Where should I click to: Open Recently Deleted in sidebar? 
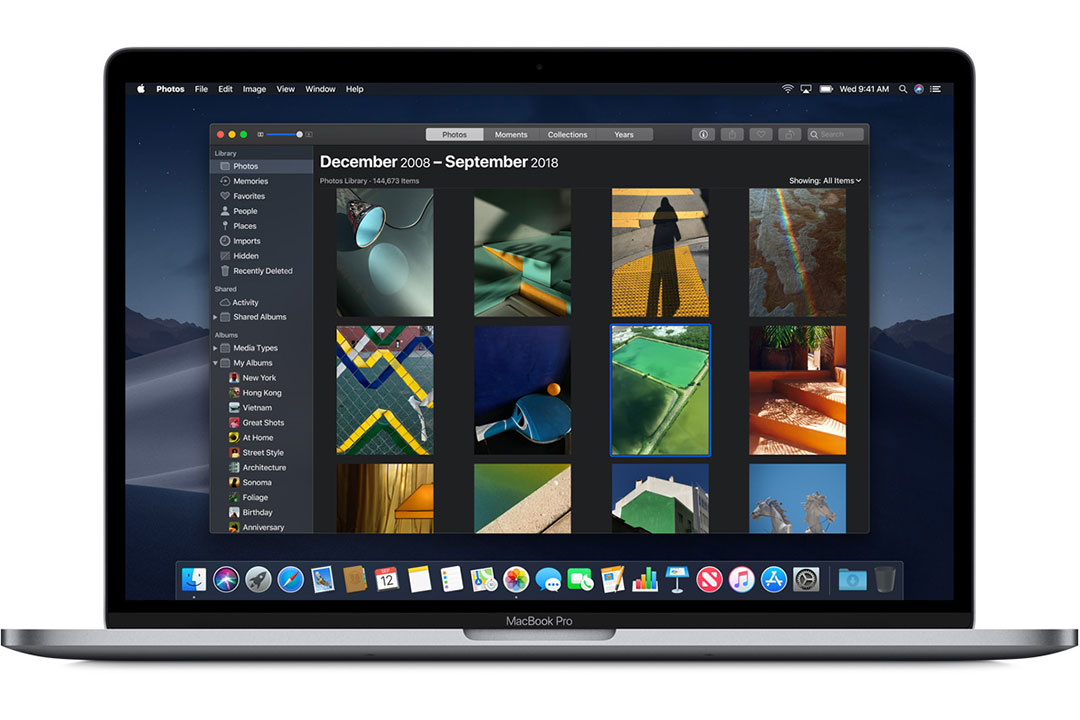[x=262, y=271]
